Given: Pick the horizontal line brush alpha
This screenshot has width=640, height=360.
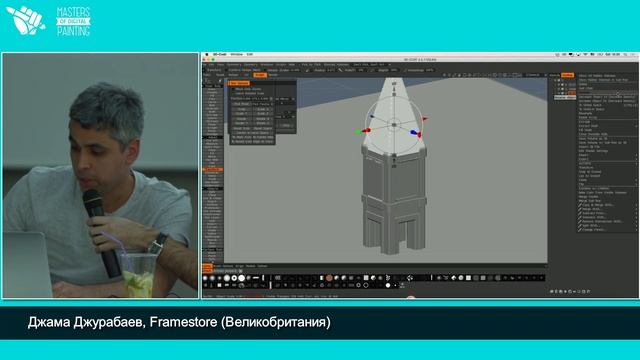Looking at the screenshot, I should coord(256,278).
